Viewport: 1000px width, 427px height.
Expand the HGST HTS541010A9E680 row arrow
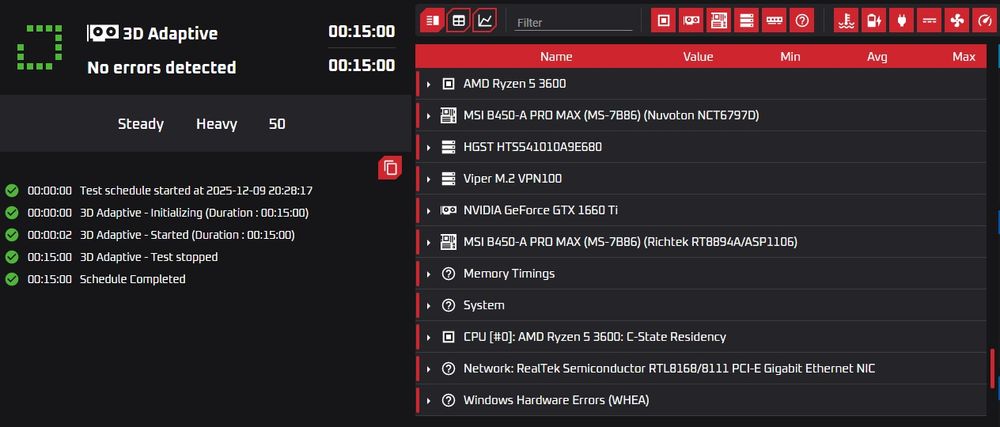(429, 147)
